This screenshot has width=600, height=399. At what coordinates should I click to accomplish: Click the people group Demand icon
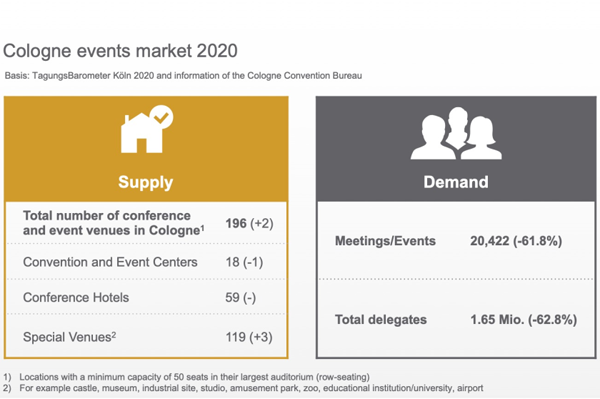pyautogui.click(x=456, y=133)
